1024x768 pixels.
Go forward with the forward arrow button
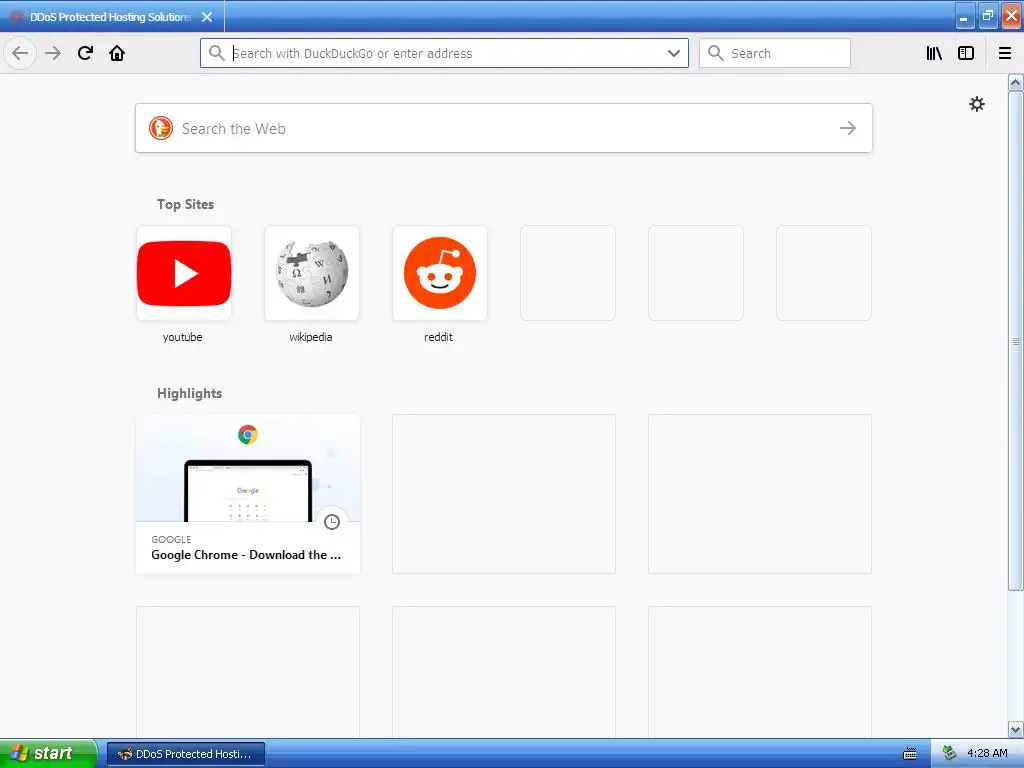[53, 53]
